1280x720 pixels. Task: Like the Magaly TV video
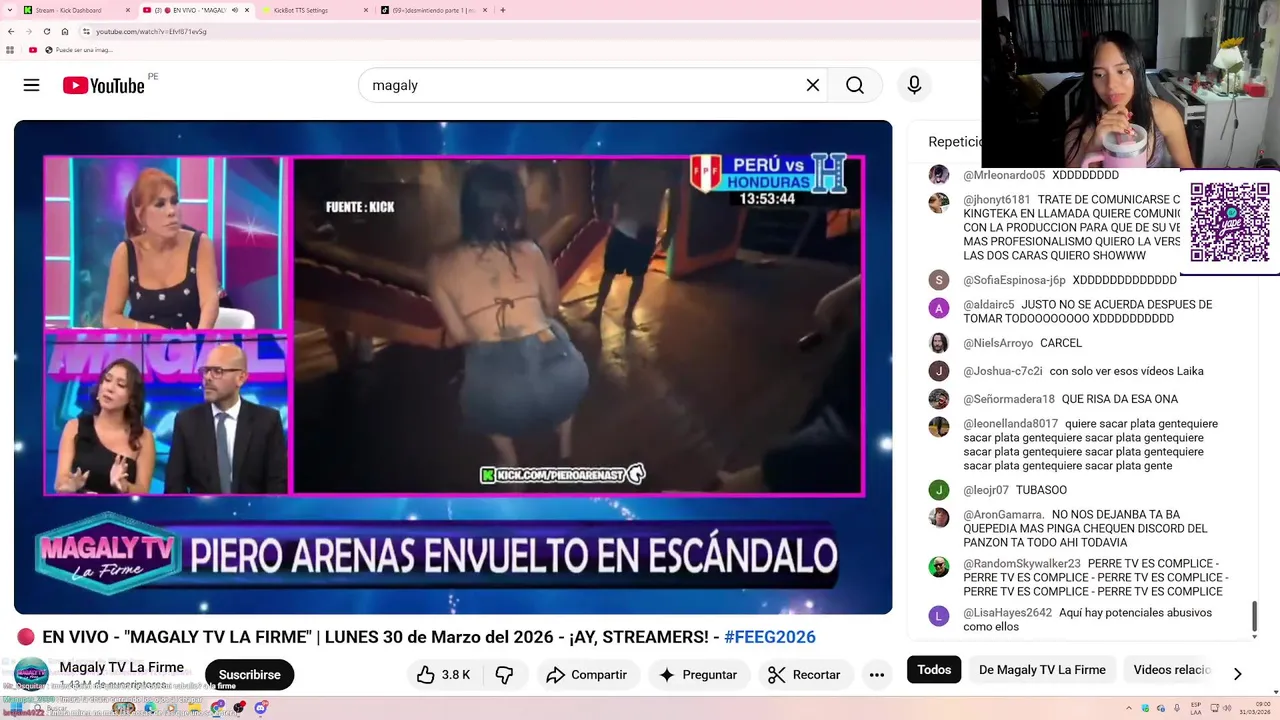pos(443,675)
